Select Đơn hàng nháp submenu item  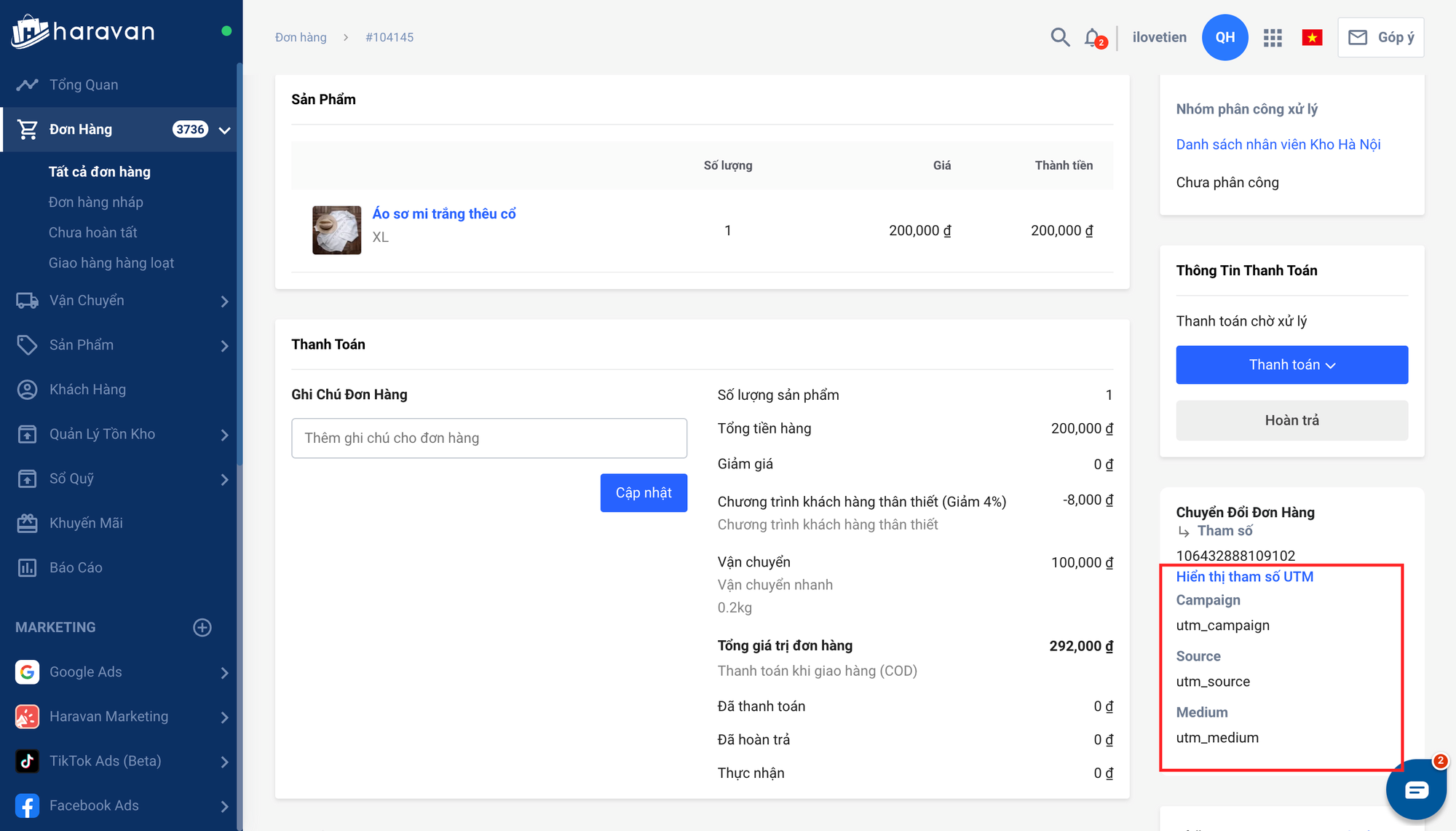click(x=96, y=202)
